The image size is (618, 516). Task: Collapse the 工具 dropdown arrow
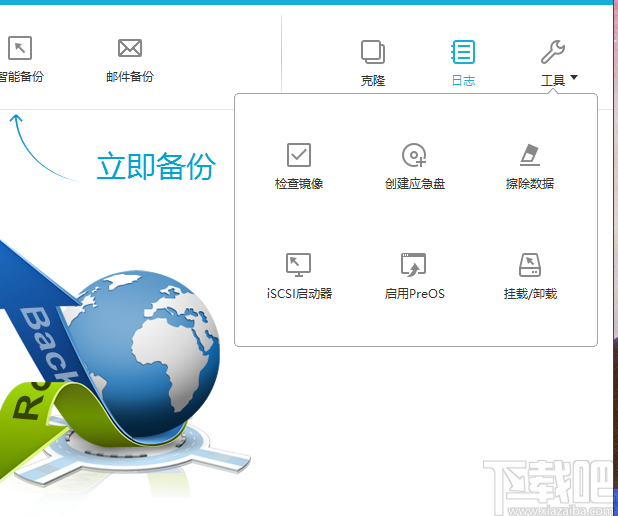(574, 78)
